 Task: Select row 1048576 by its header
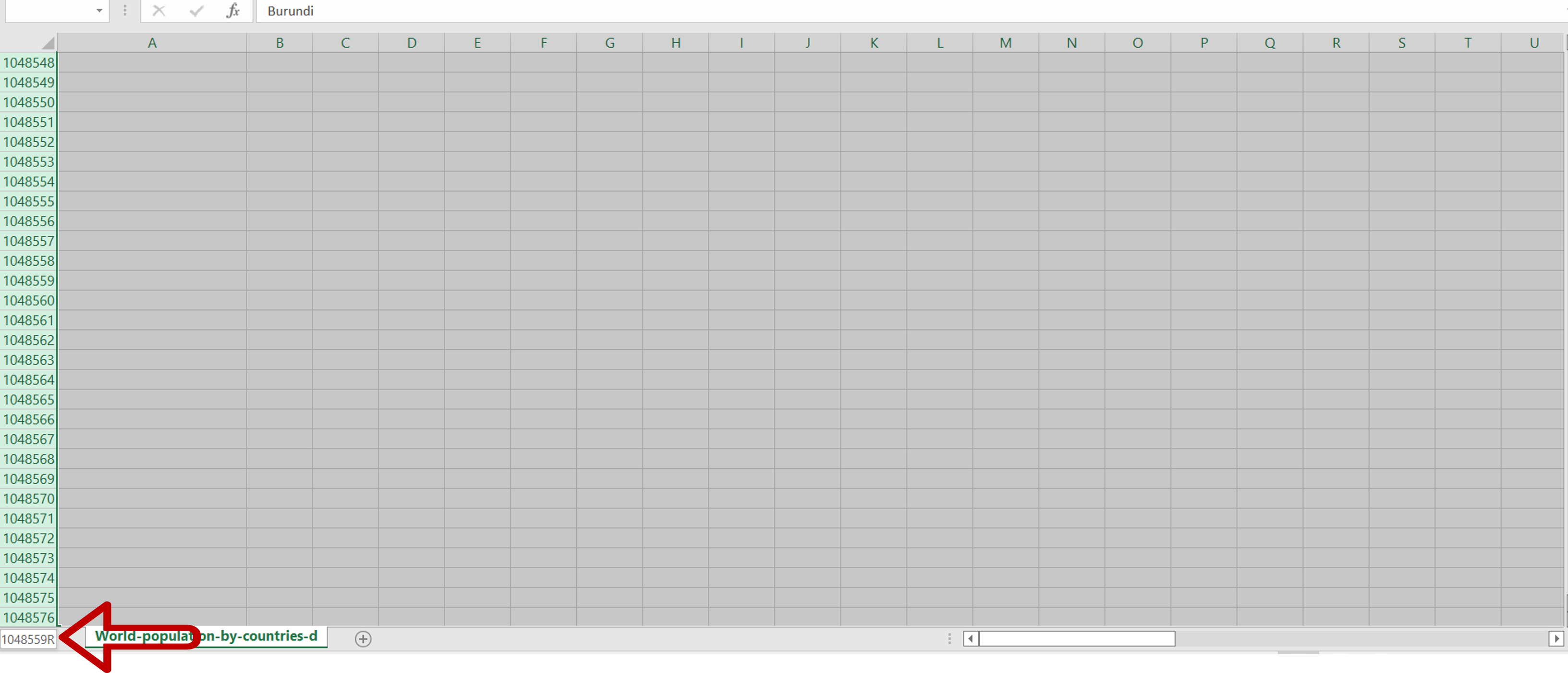pos(29,617)
